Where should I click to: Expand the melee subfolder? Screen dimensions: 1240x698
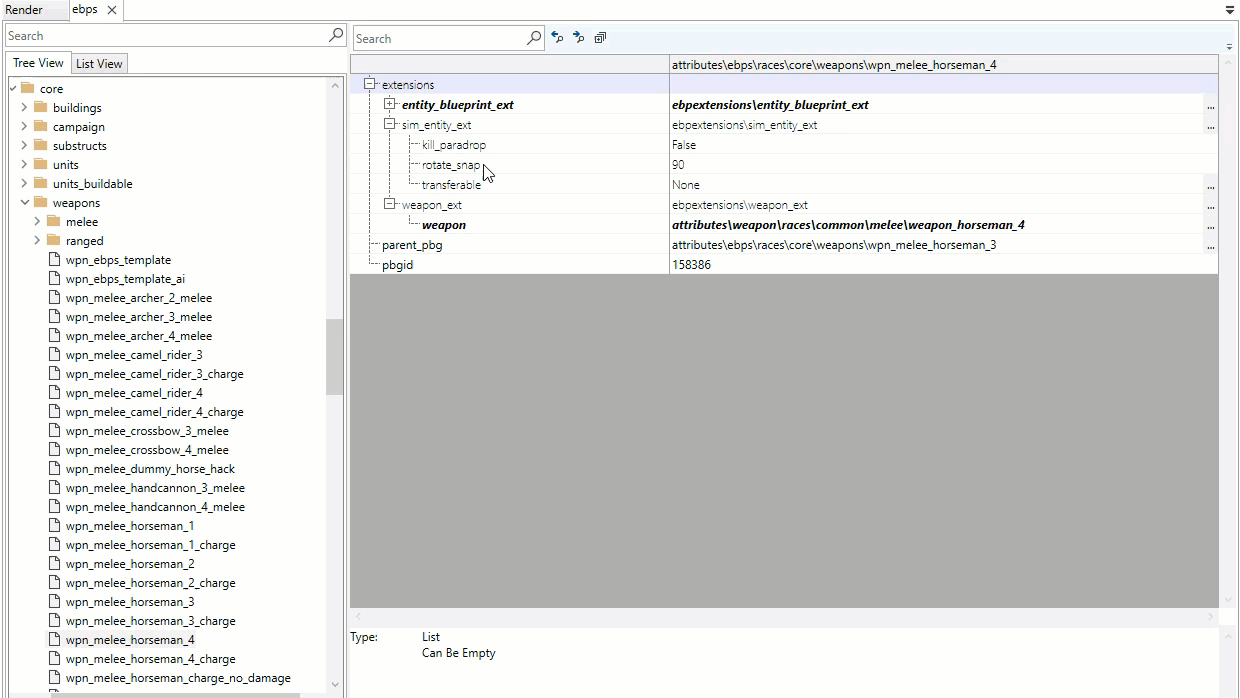point(37,222)
